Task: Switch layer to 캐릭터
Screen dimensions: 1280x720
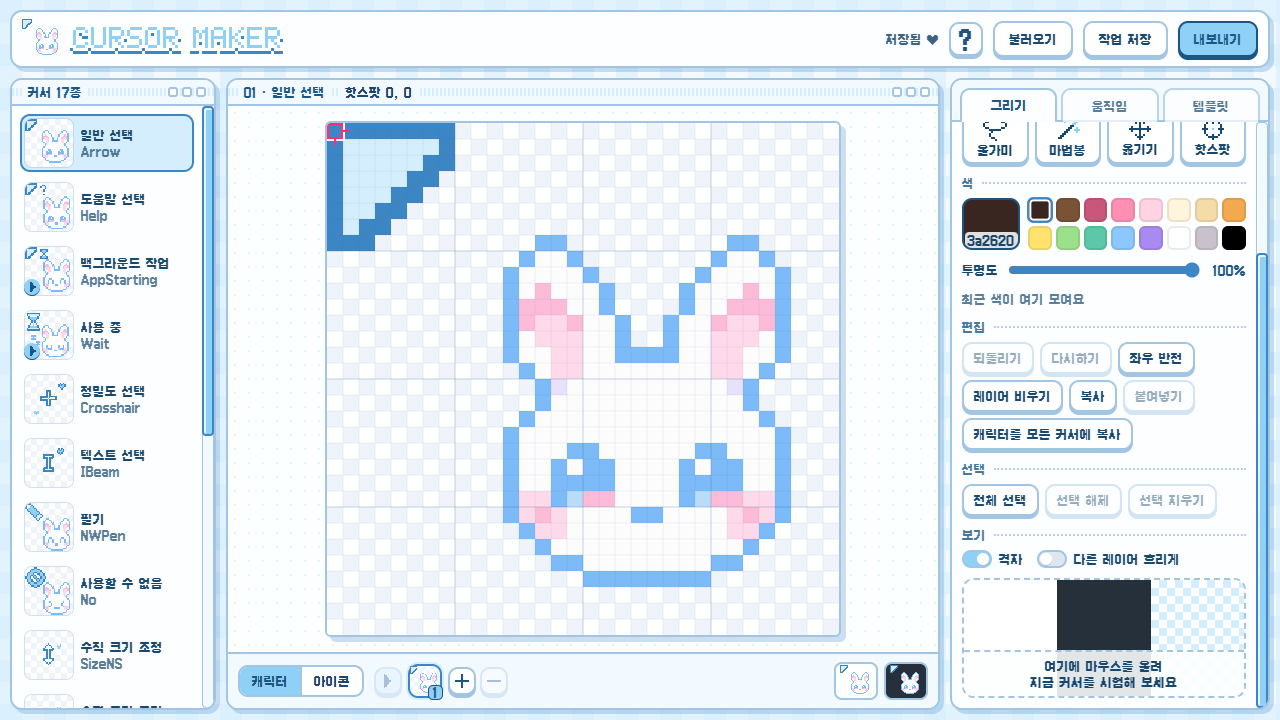Action: 269,682
